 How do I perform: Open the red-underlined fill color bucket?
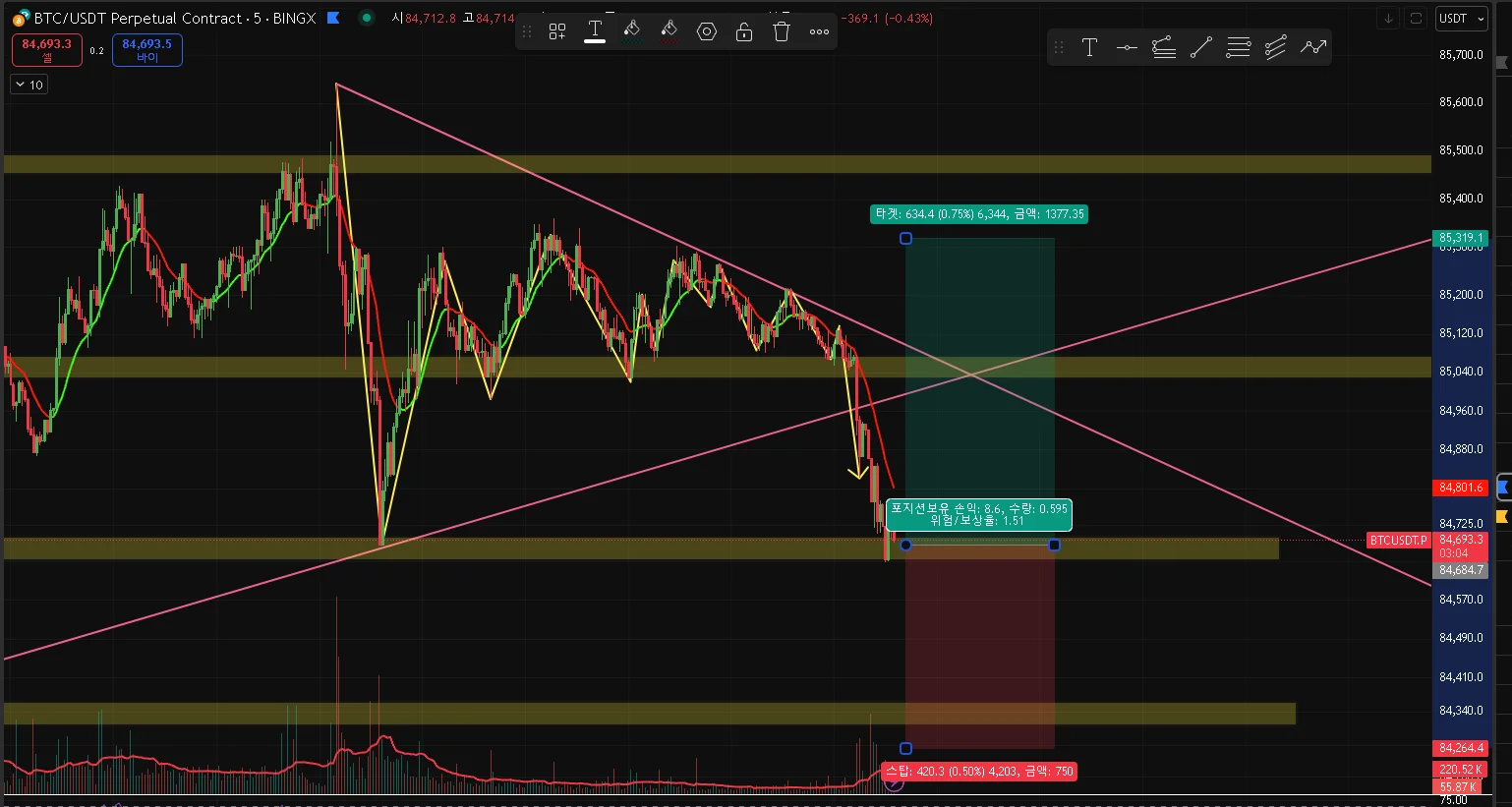669,31
